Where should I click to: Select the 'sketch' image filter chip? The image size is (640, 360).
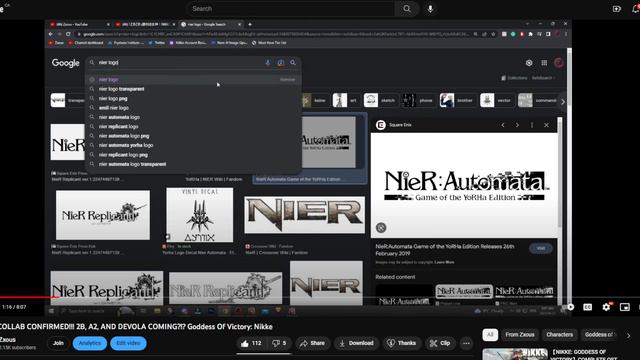point(380,100)
